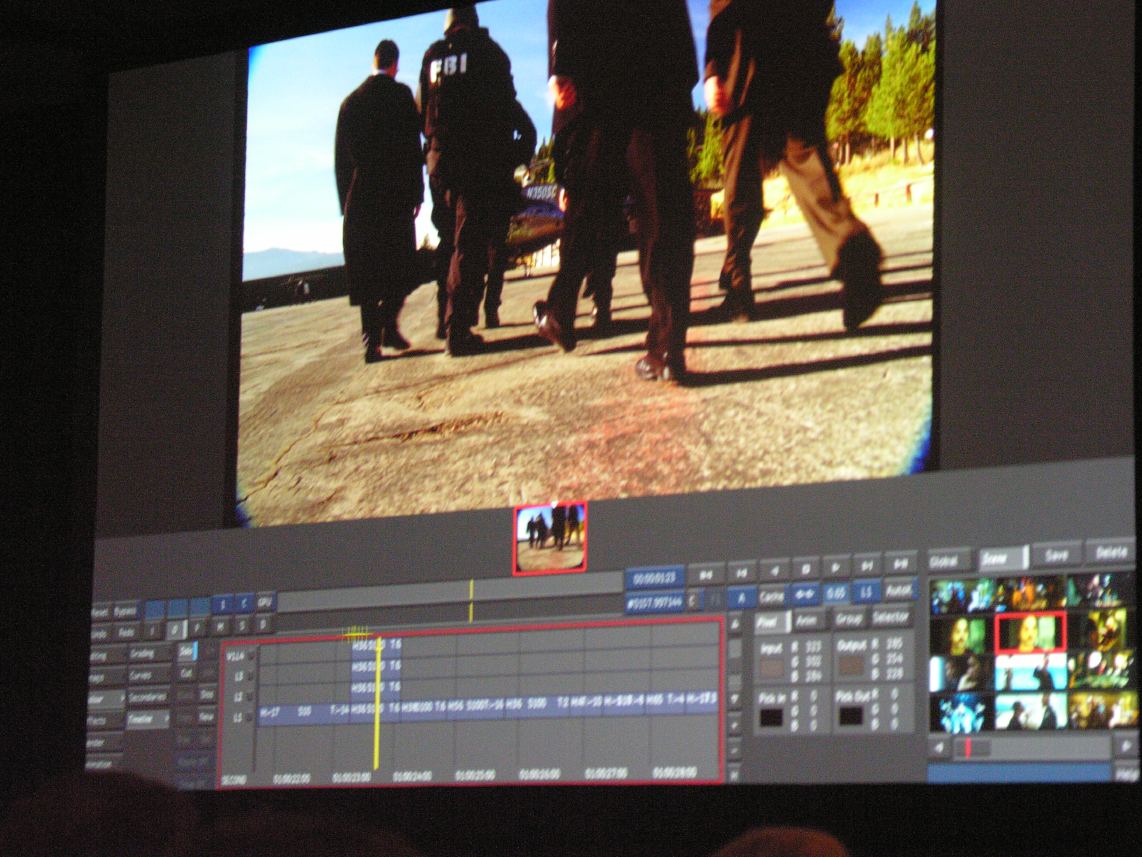Toggle the AutoK button
Image resolution: width=1142 pixels, height=857 pixels.
pyautogui.click(x=899, y=590)
